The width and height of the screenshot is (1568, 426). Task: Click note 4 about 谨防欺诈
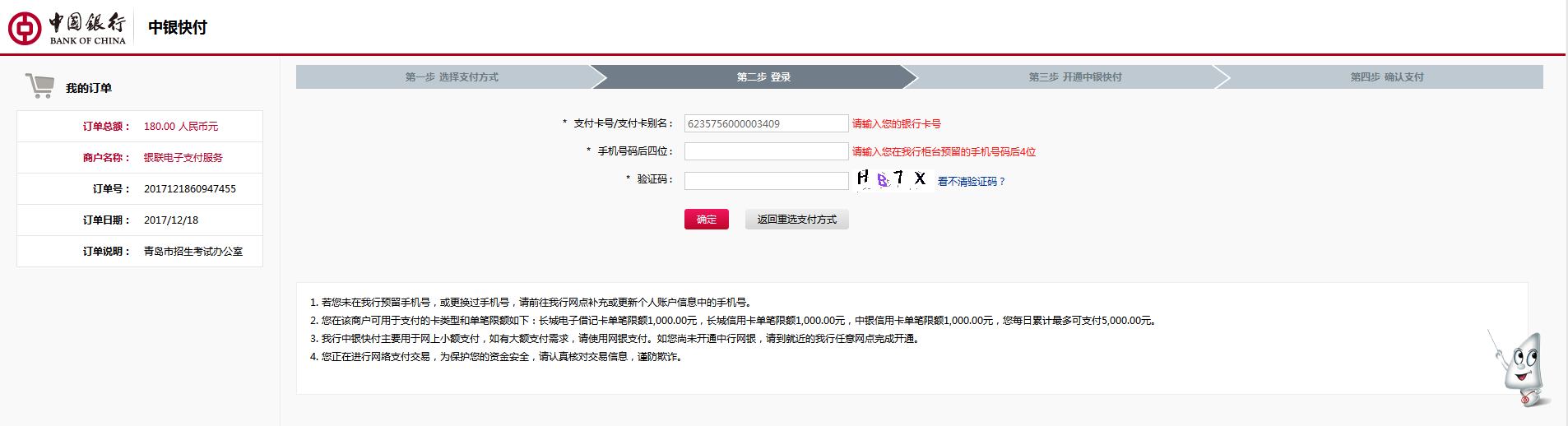point(497,357)
